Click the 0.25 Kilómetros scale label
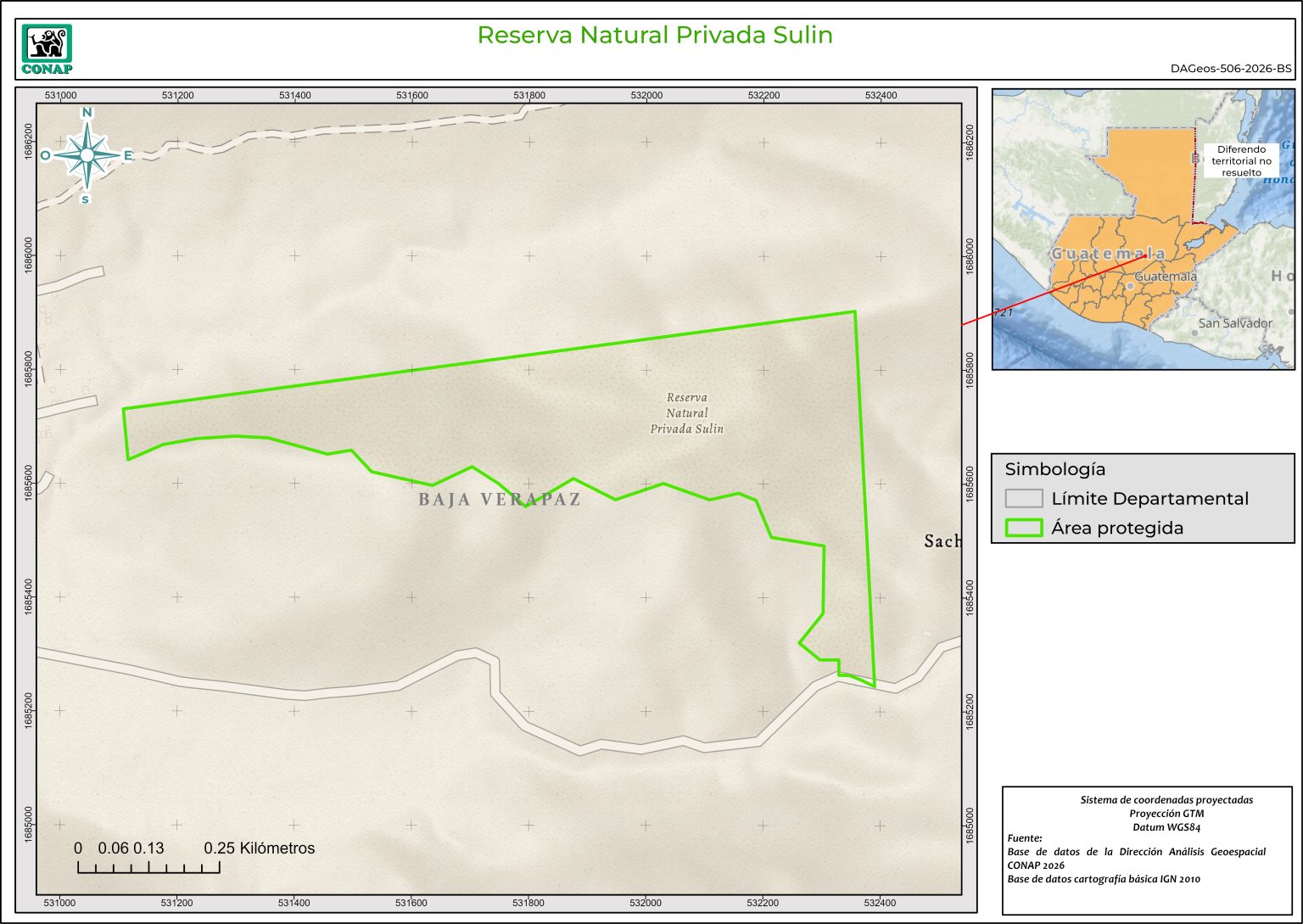The height and width of the screenshot is (924, 1303). coord(259,848)
